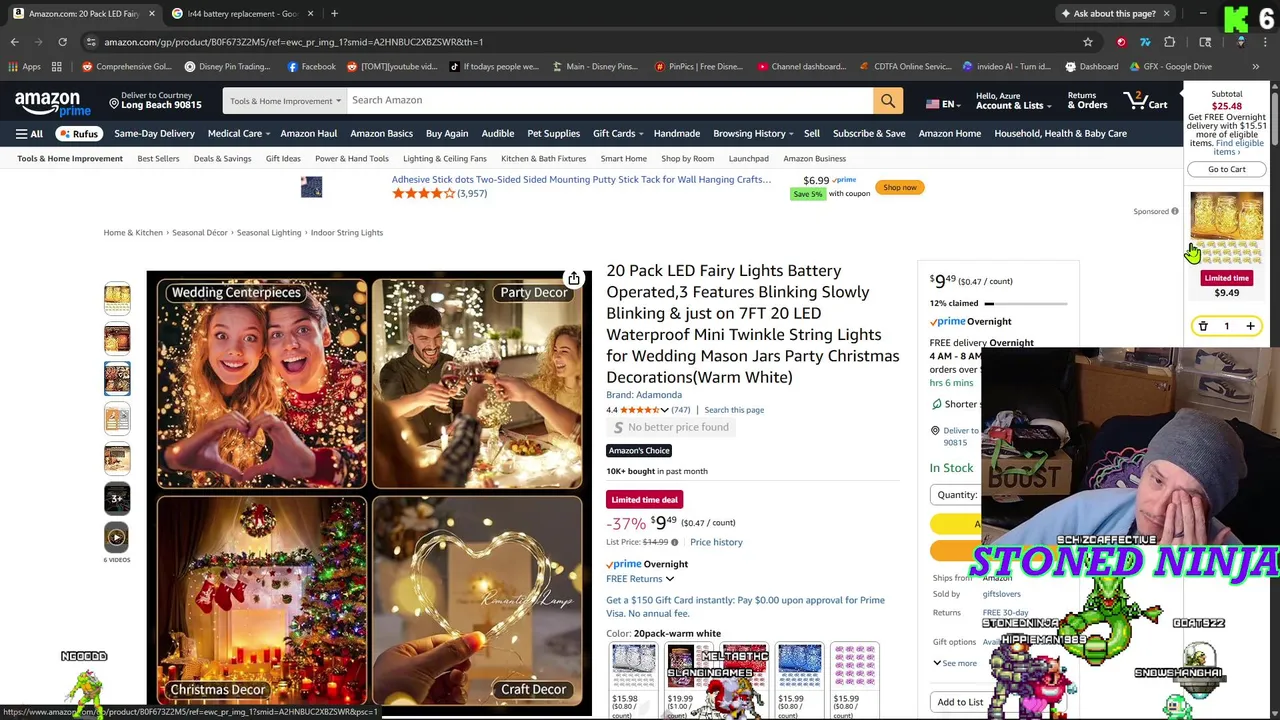
Task: Click the Add to List button
Action: [960, 702]
